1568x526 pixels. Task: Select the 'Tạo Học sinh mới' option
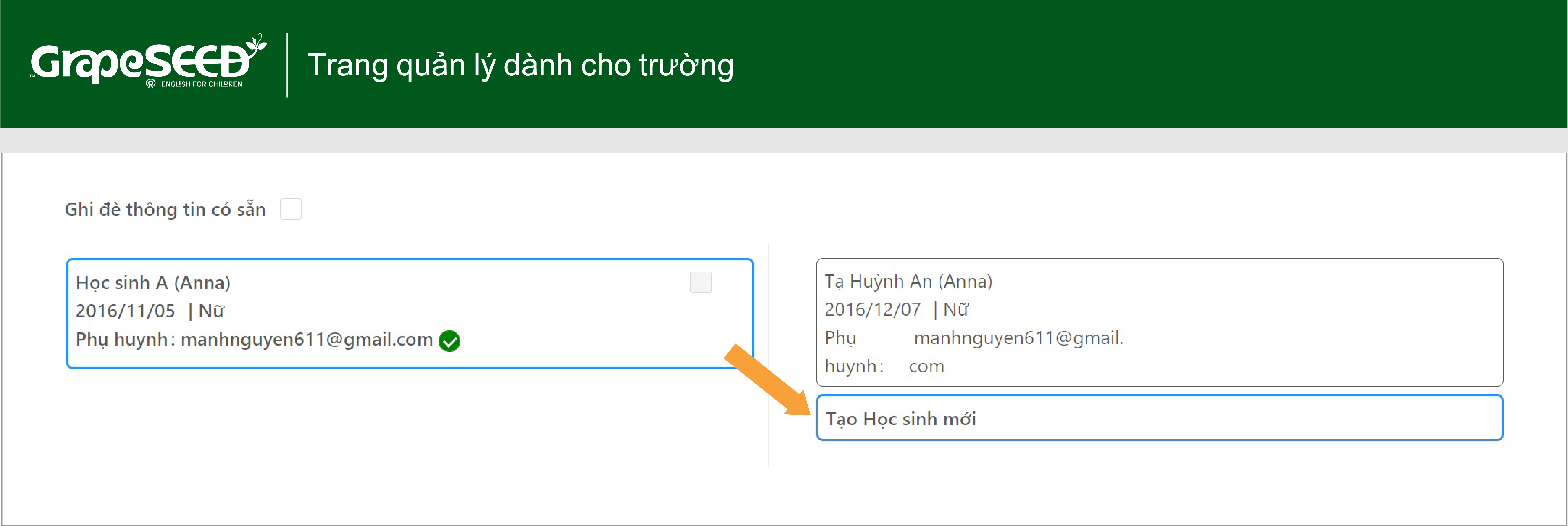tap(1160, 418)
